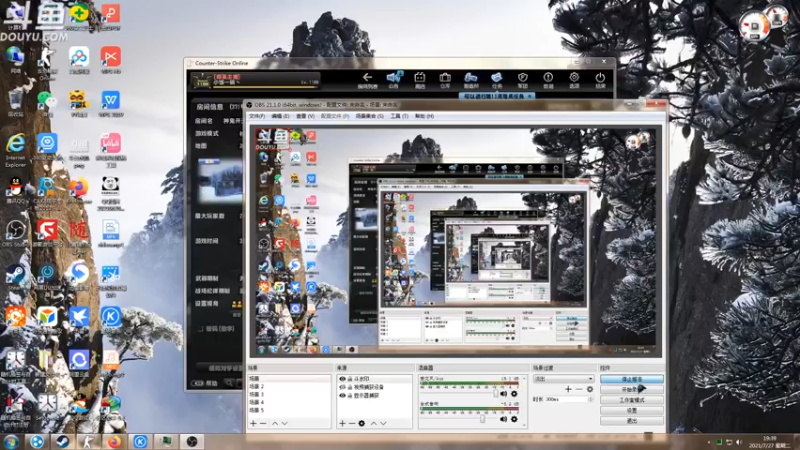Open the crafting workshop icon in Counter-Strike Online
The image size is (800, 450).
click(470, 78)
